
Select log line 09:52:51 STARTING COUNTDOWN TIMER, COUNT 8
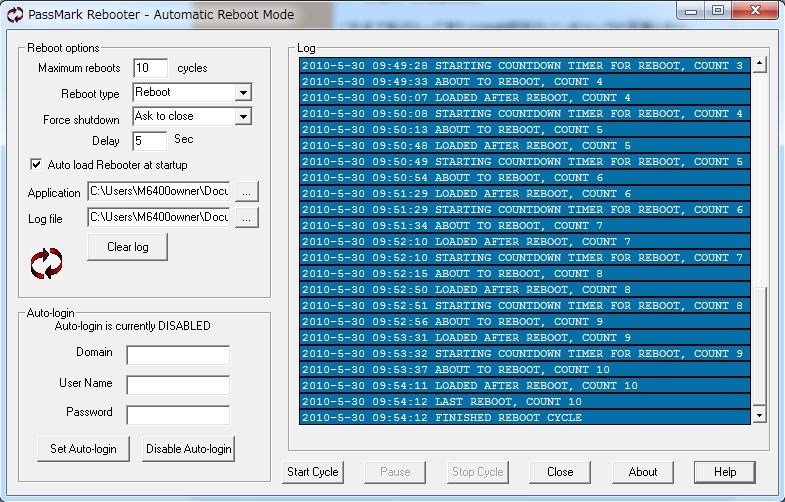(x=525, y=306)
